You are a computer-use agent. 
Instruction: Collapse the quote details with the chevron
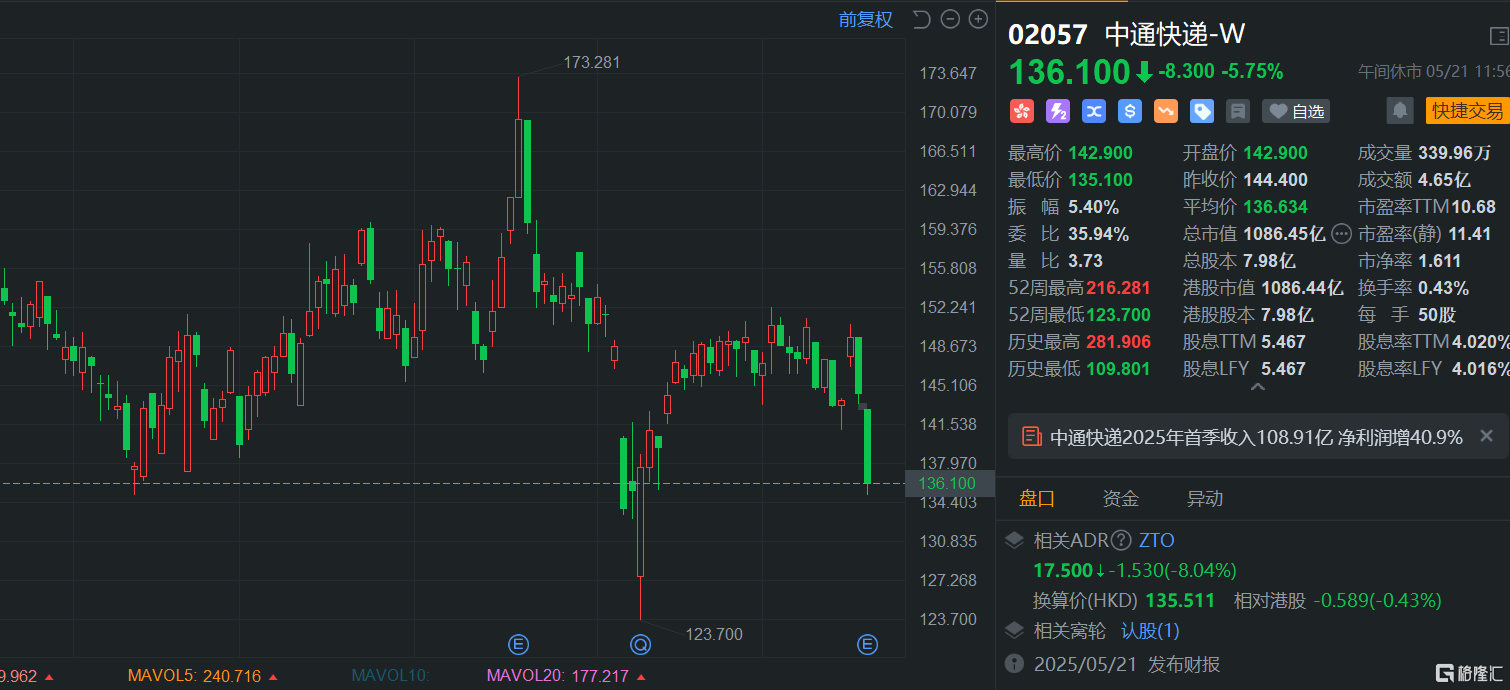click(1257, 387)
